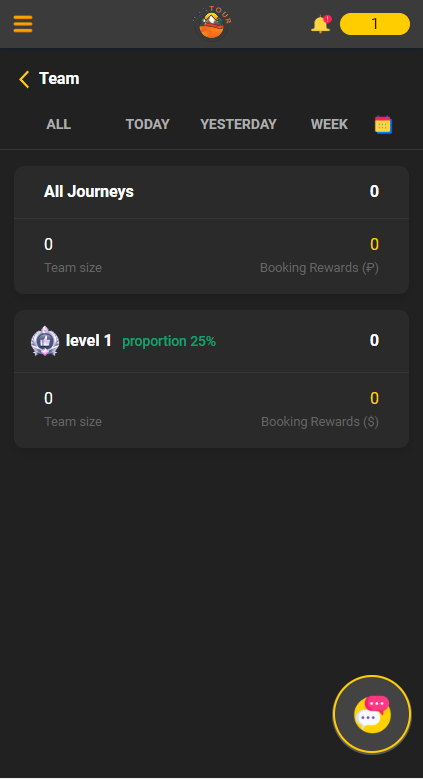The height and width of the screenshot is (779, 423).
Task: Open the hamburger menu
Action: click(23, 24)
